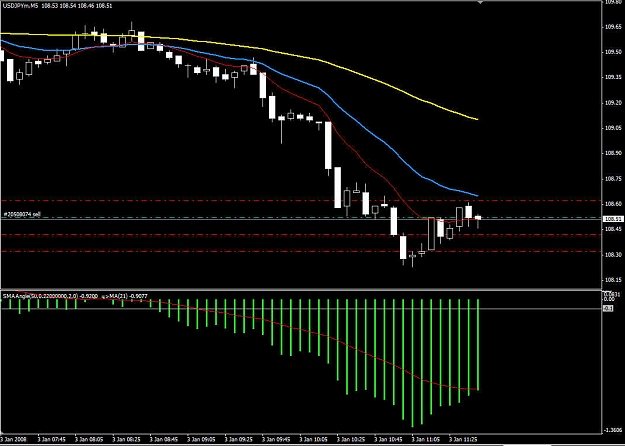The image size is (625, 446).
Task: Click the '3 Jan 10:05' time axis label
Action: coord(314,439)
